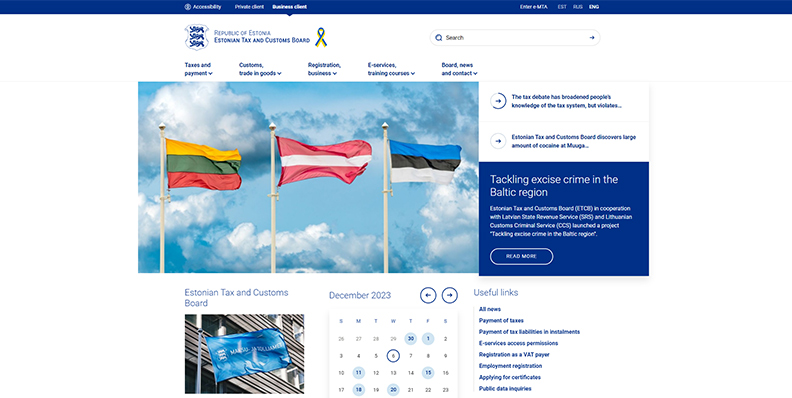
Task: Open Estonian Tax and Customs Board section heading
Action: (236, 297)
